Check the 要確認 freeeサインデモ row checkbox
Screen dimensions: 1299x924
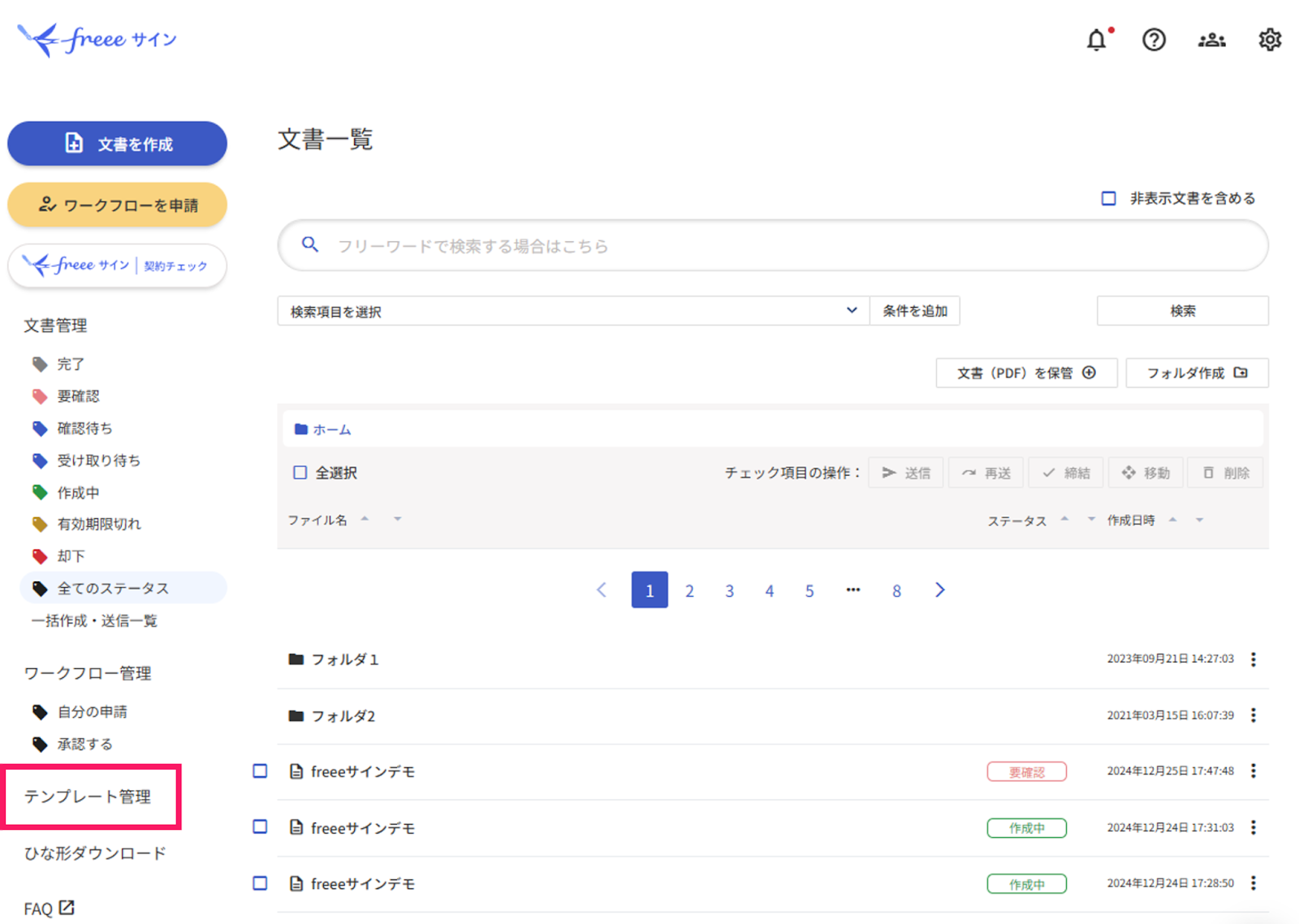pos(260,771)
